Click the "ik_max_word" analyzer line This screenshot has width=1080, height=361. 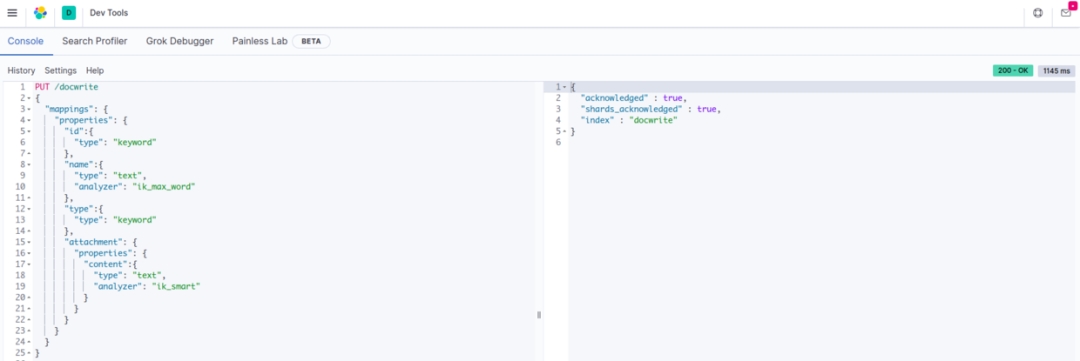click(x=135, y=187)
